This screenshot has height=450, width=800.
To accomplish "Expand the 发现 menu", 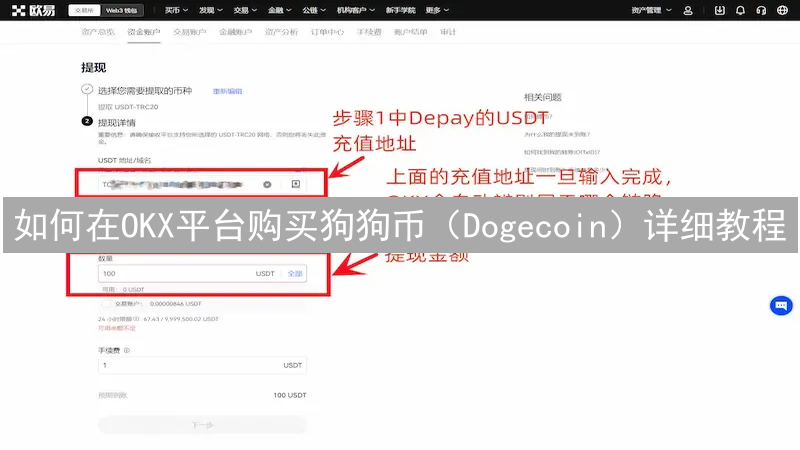I will 210,10.
